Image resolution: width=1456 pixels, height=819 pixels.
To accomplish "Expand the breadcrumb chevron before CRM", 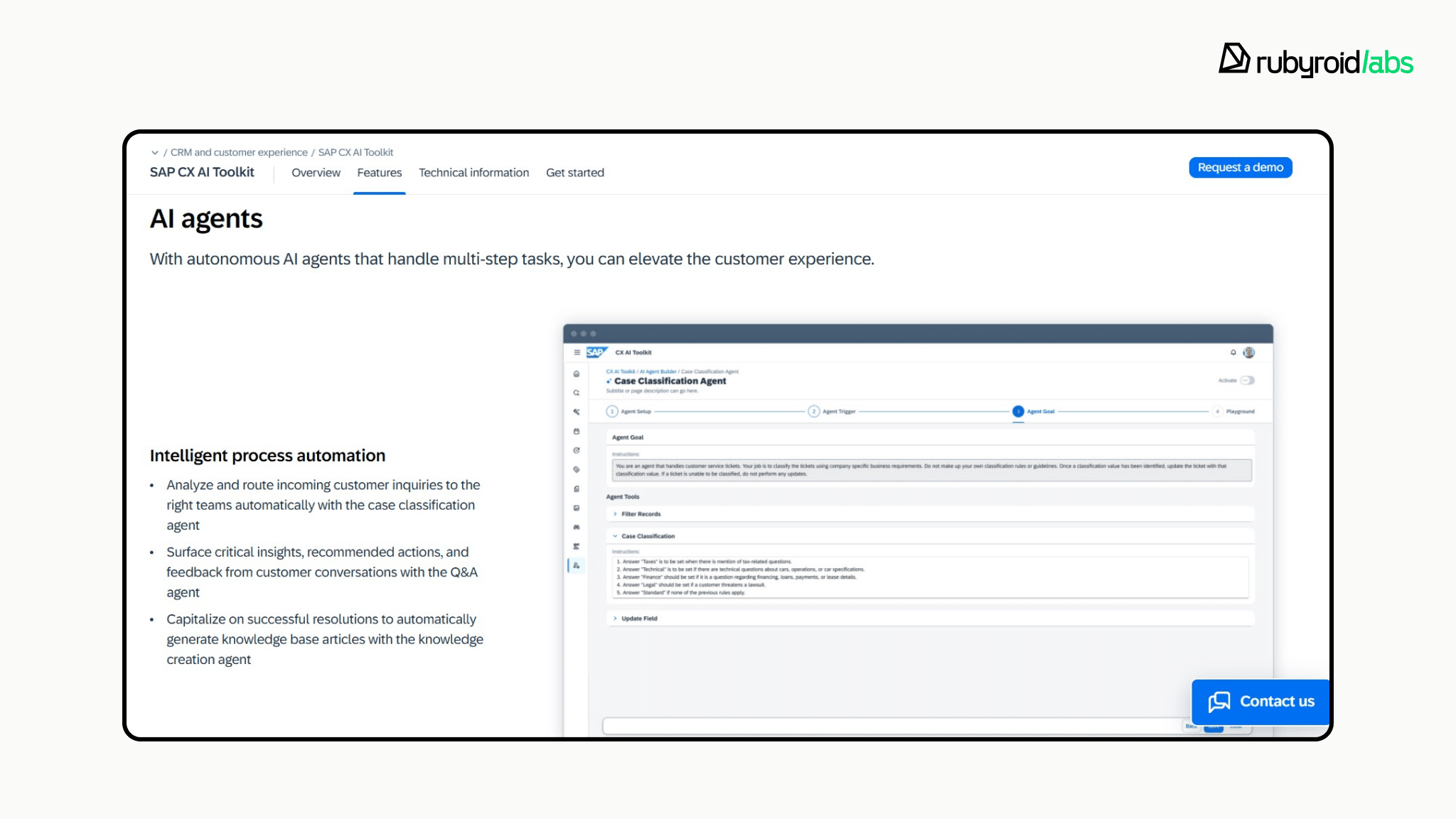I will click(154, 153).
